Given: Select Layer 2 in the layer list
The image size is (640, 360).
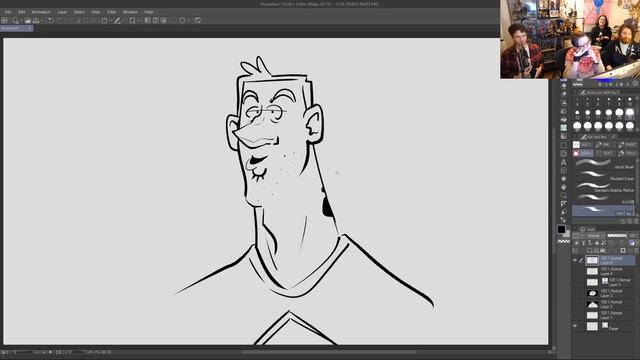Looking at the screenshot, I should tap(610, 304).
